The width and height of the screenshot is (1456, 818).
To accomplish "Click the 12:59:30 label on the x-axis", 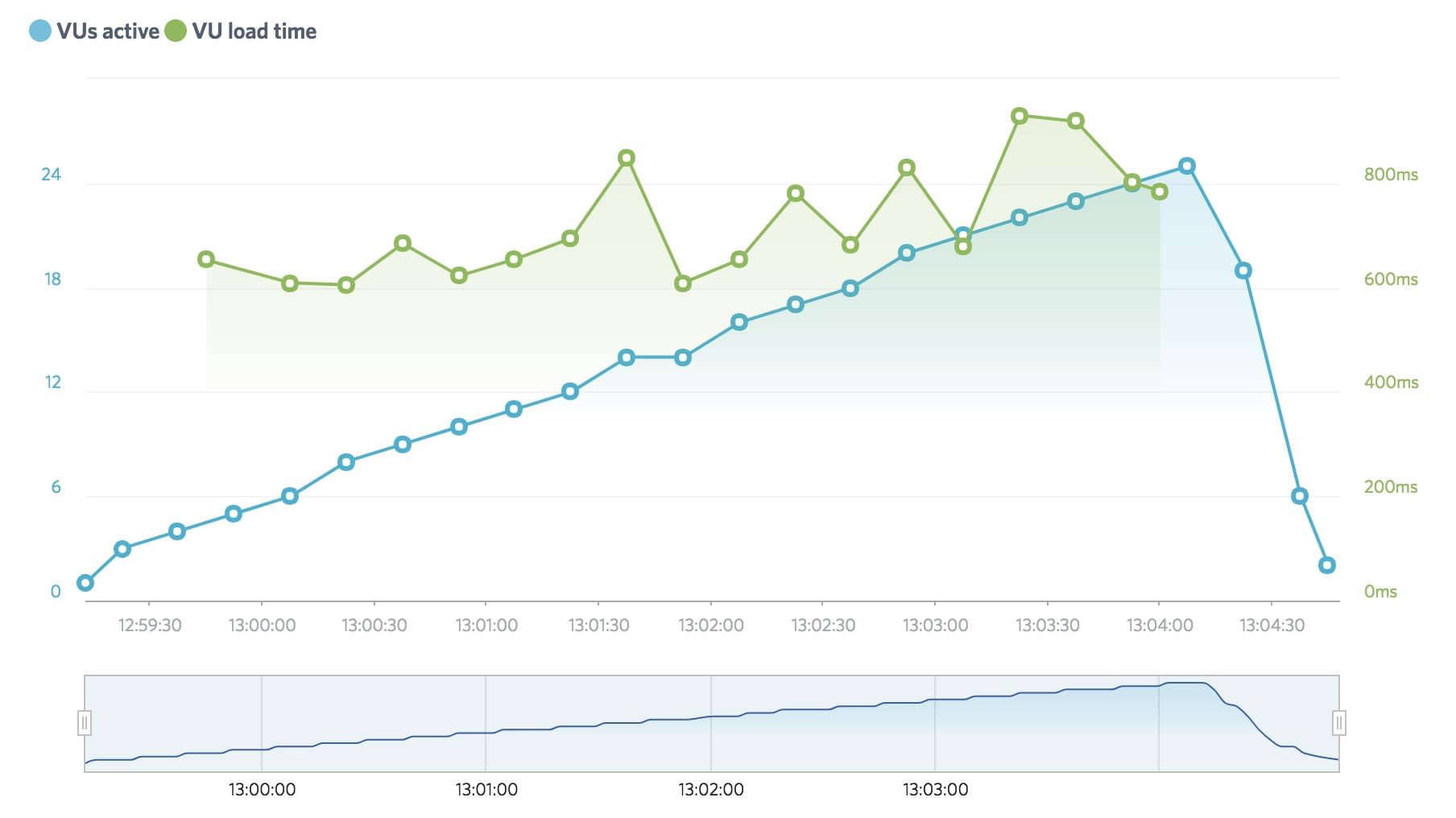I will 150,626.
